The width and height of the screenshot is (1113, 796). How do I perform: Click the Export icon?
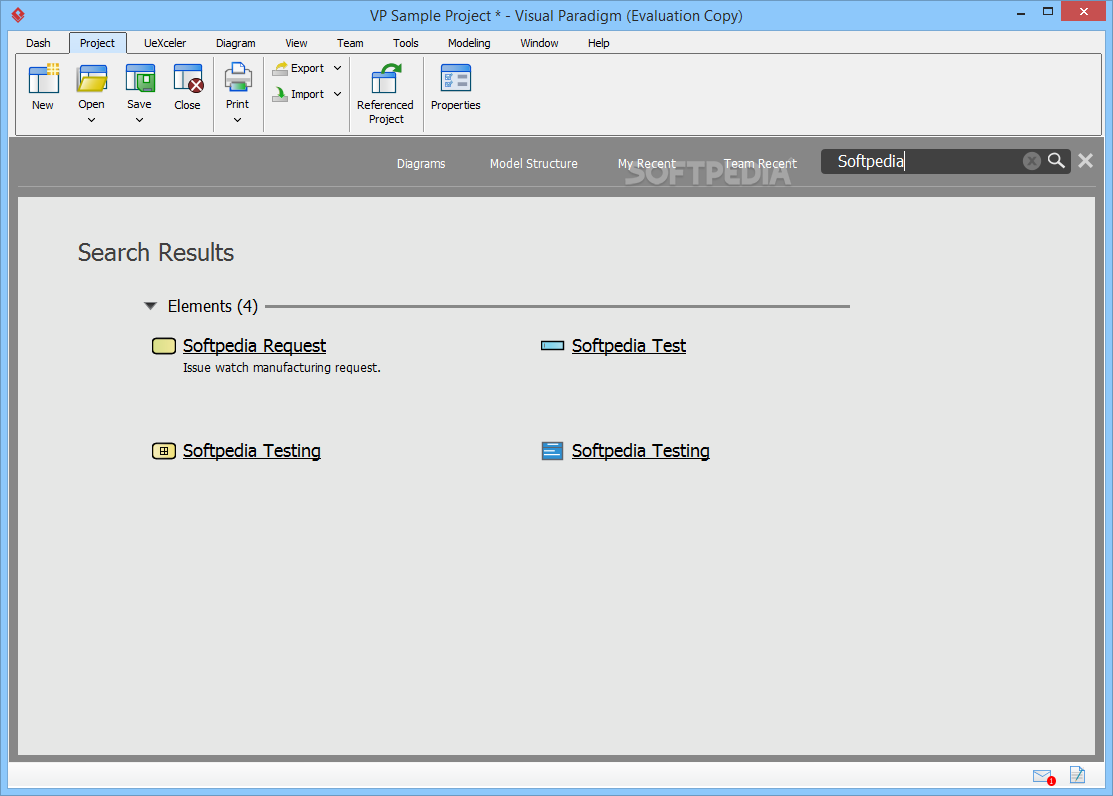[280, 68]
